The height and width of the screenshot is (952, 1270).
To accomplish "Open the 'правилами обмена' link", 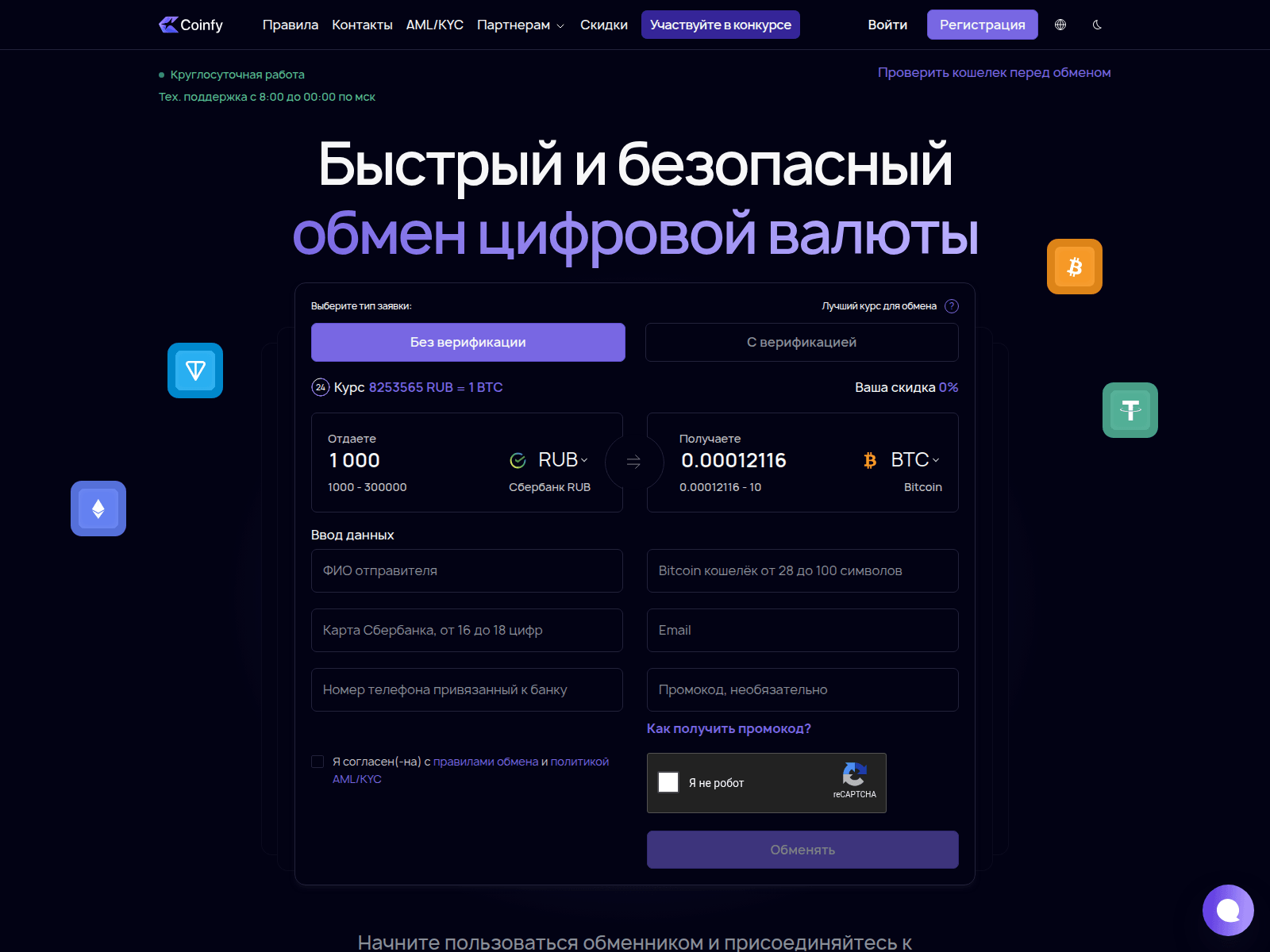I will click(486, 762).
